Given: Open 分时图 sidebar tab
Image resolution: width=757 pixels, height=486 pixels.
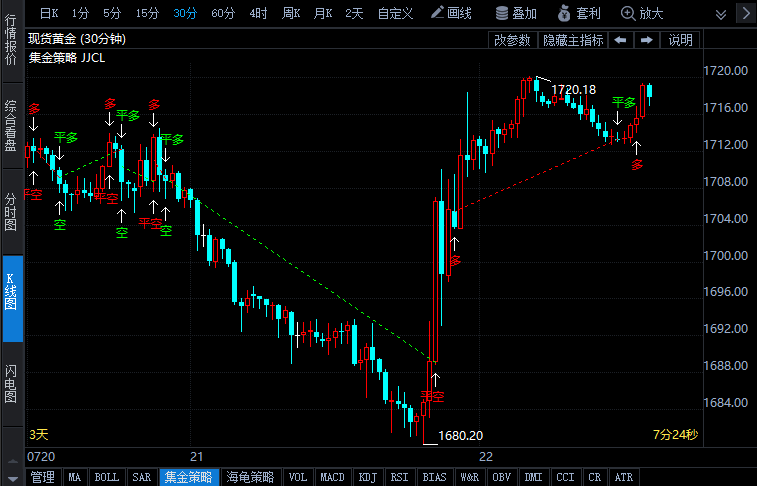Looking at the screenshot, I should (x=11, y=212).
